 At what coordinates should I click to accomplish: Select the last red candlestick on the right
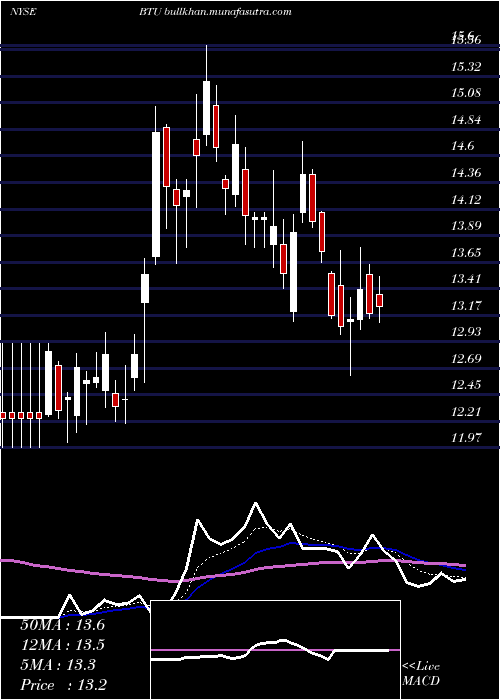click(379, 300)
